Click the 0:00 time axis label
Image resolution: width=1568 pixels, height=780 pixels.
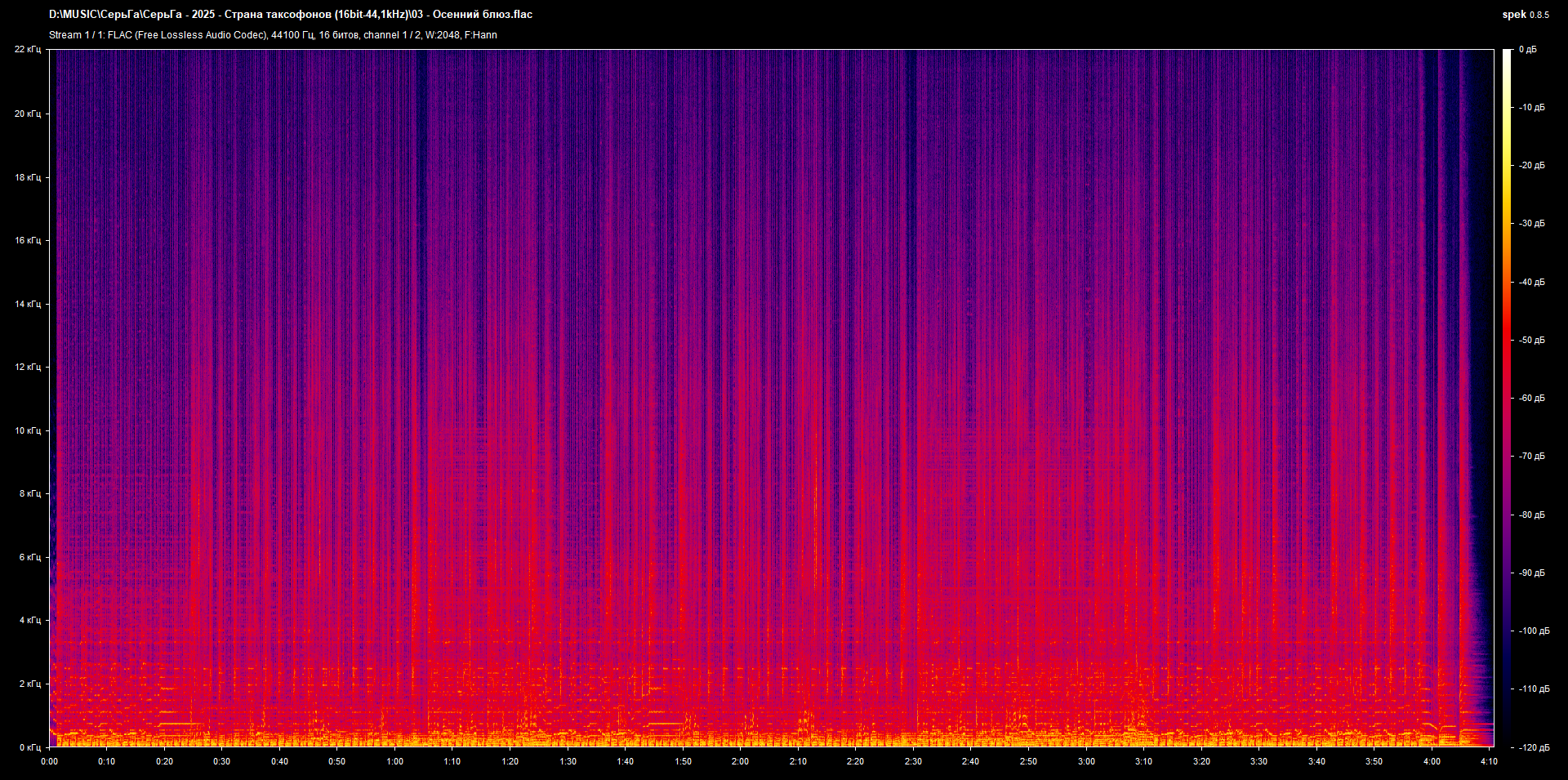click(49, 761)
